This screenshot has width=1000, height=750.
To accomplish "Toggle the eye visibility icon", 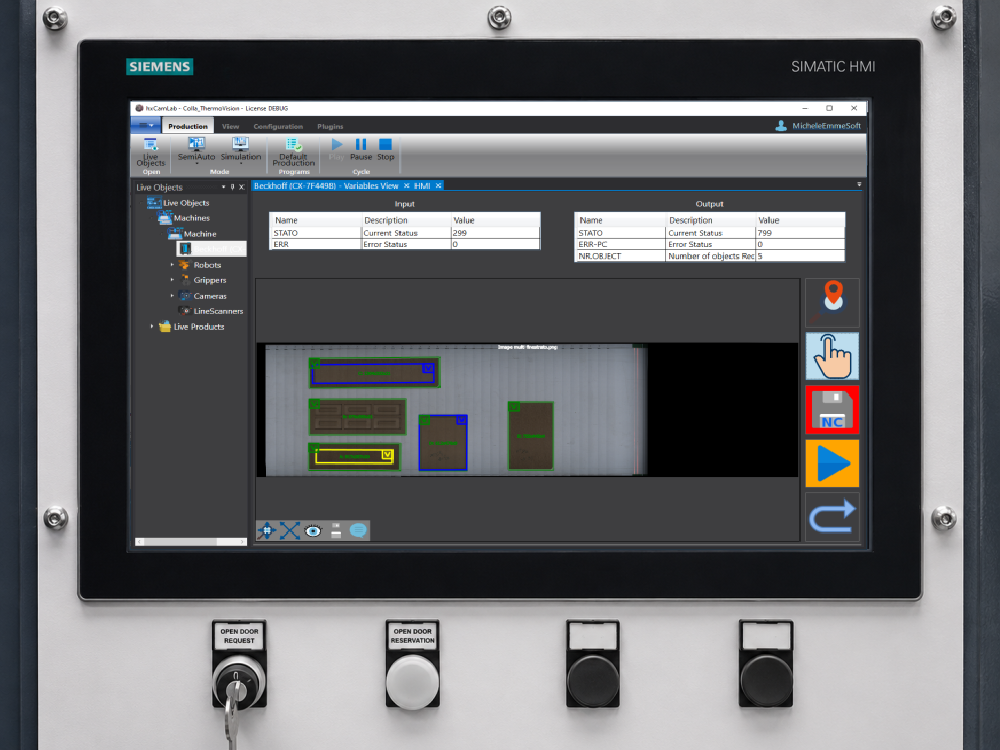I will (313, 531).
